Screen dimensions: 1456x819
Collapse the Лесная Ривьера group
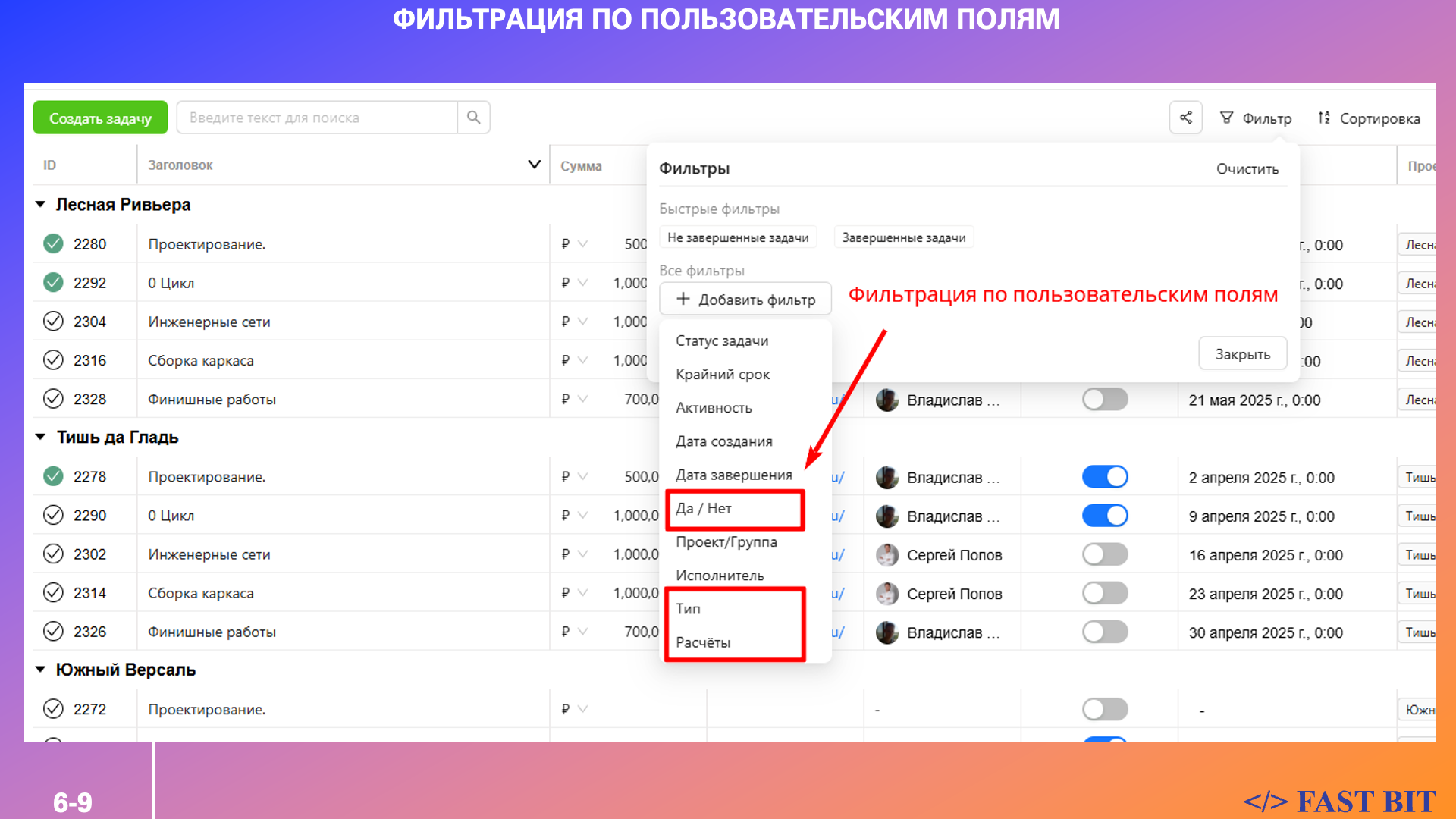click(41, 205)
